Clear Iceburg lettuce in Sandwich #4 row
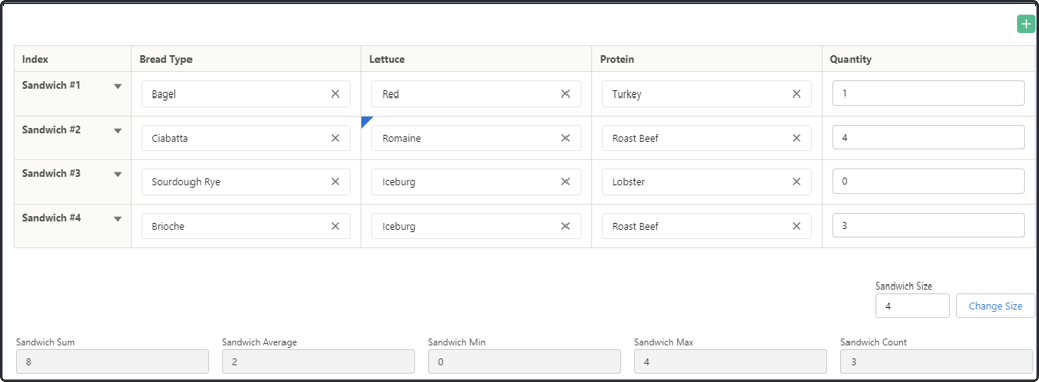 tap(566, 226)
